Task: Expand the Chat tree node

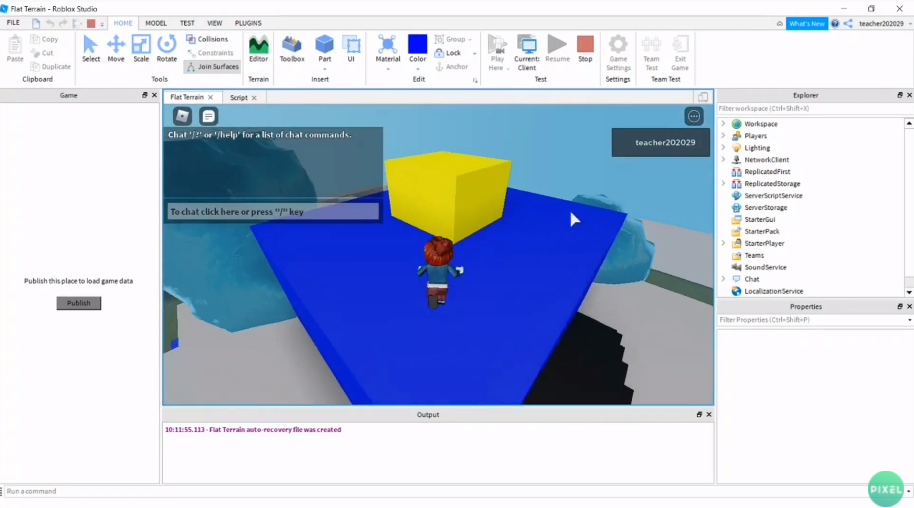Action: coord(723,279)
